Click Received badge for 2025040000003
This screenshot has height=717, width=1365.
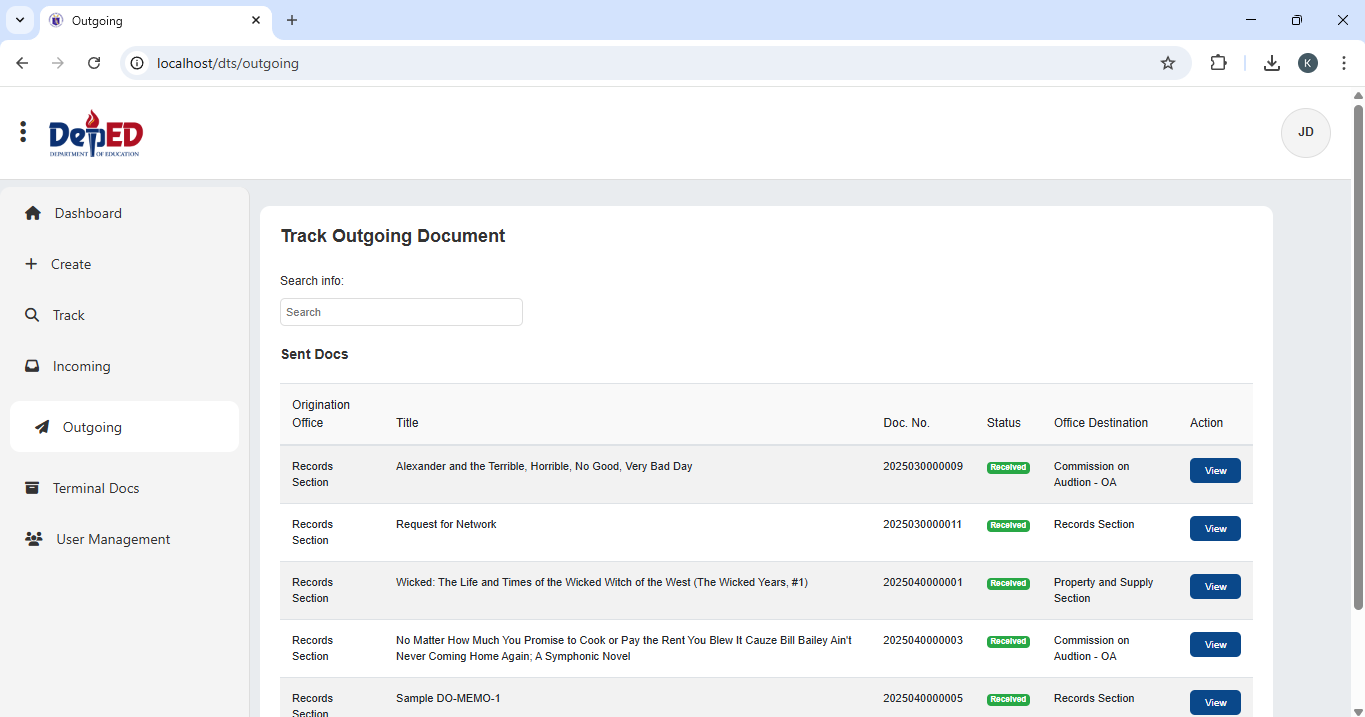[x=1008, y=641]
